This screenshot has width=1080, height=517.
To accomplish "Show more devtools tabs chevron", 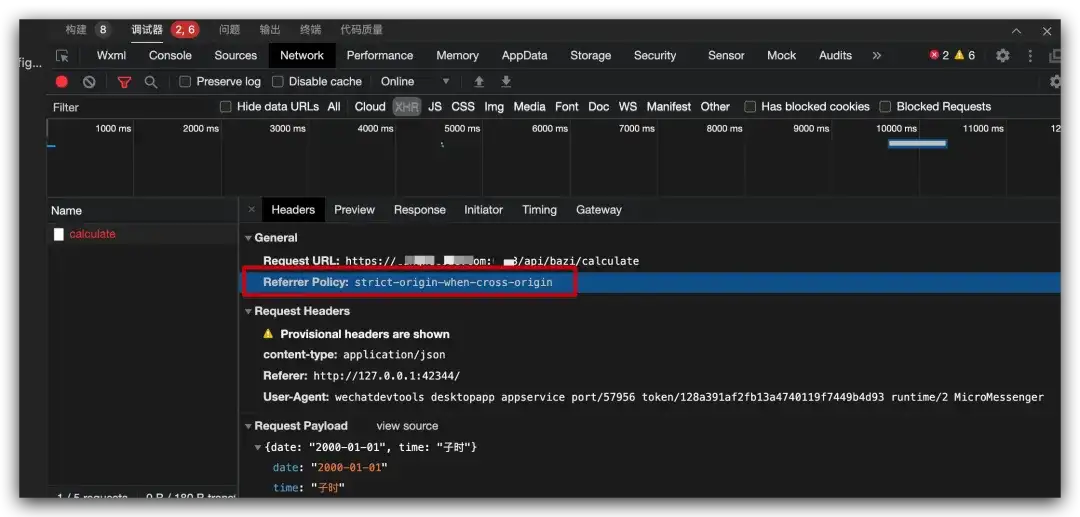I will (876, 56).
